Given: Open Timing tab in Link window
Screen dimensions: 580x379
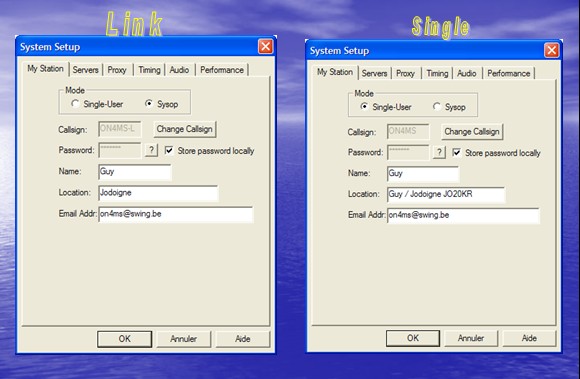Looking at the screenshot, I should tap(149, 70).
